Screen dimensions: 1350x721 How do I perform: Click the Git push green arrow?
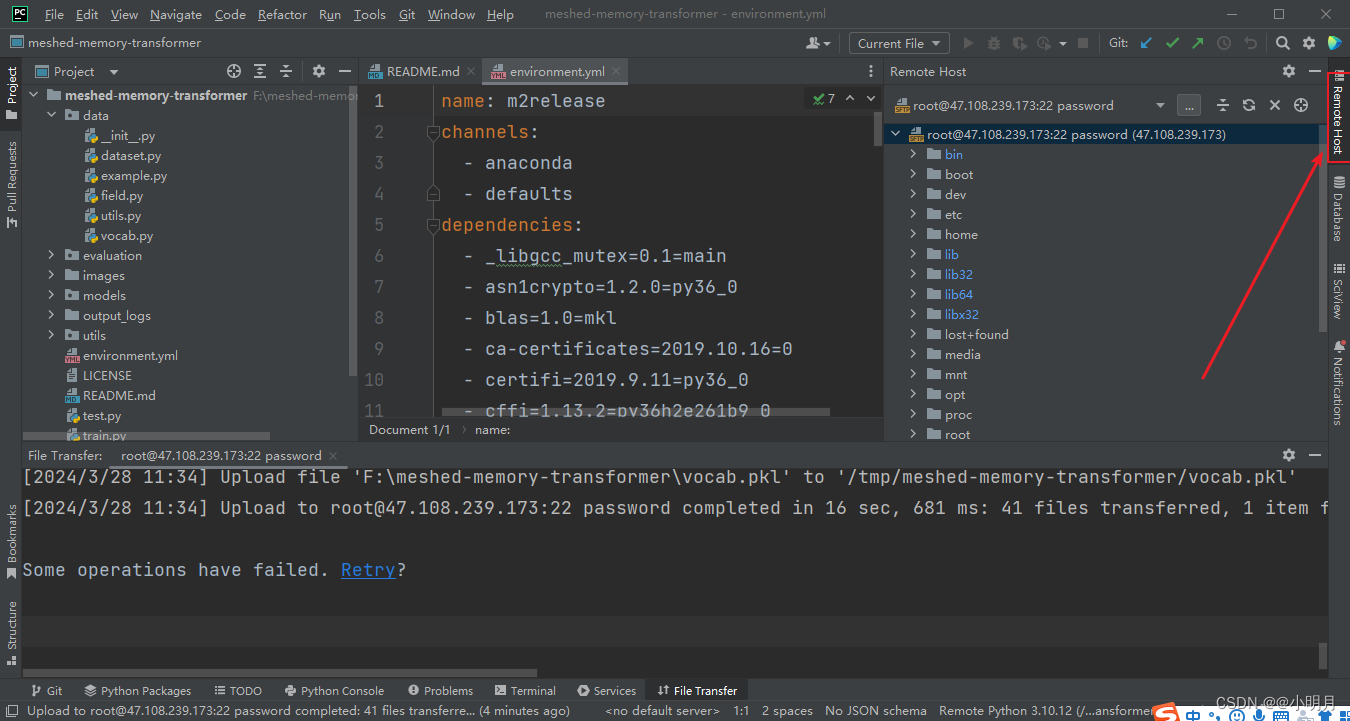1198,43
